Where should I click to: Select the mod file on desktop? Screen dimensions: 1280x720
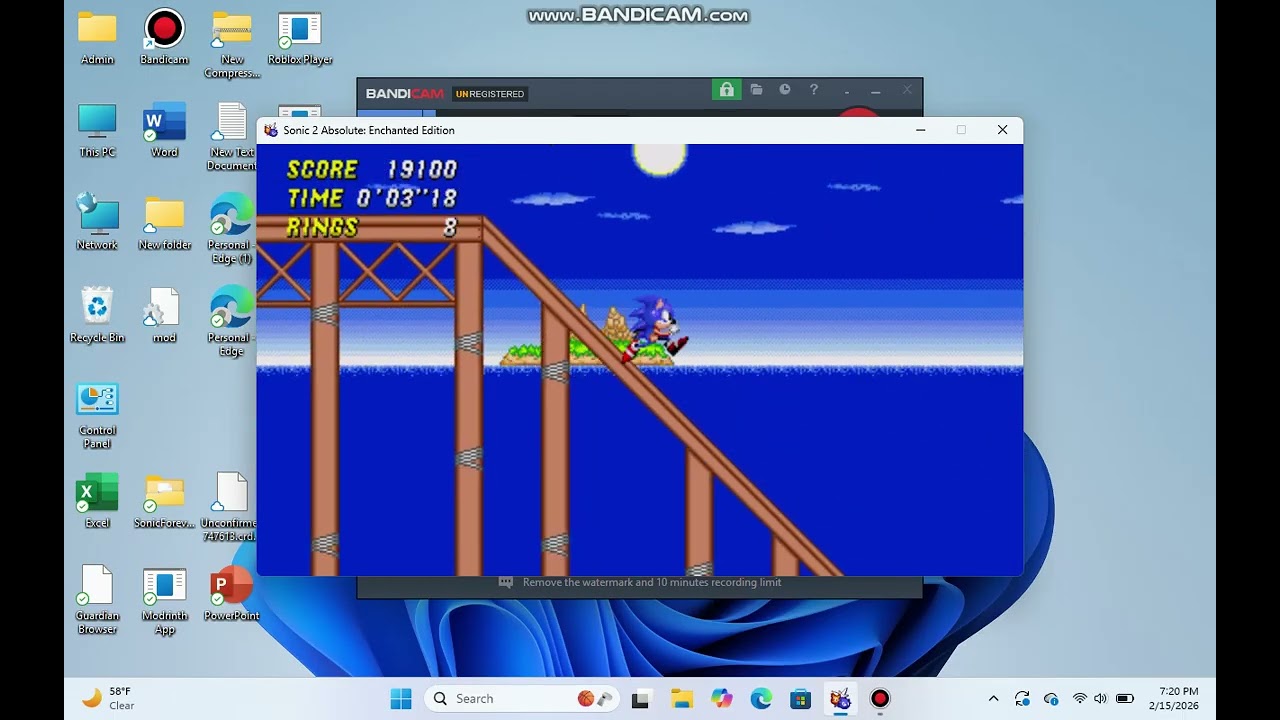tap(164, 316)
